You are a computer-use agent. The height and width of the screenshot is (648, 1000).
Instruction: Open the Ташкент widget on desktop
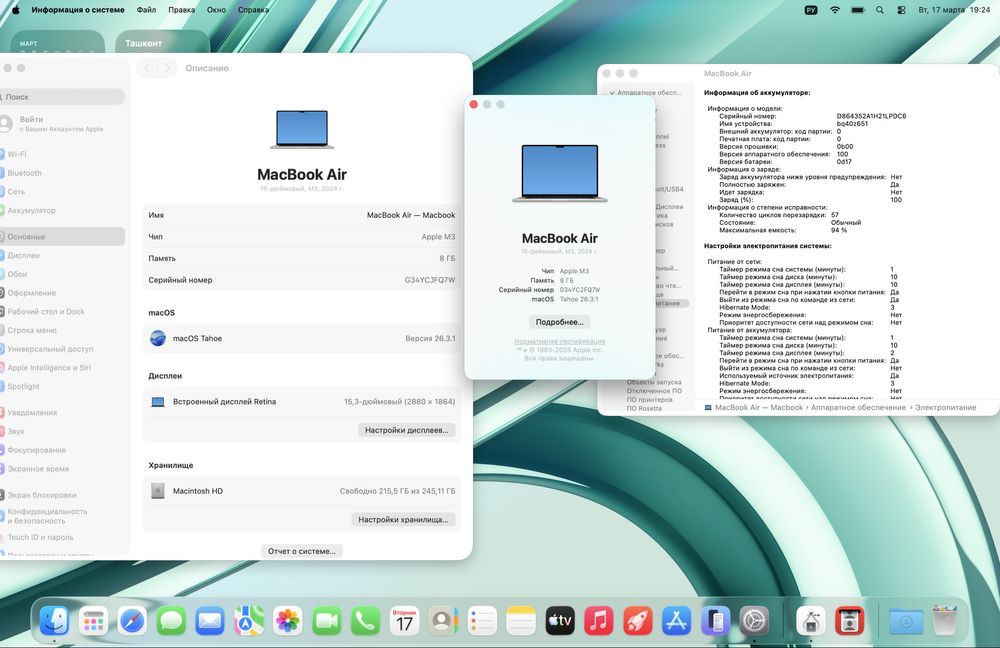pyautogui.click(x=163, y=42)
